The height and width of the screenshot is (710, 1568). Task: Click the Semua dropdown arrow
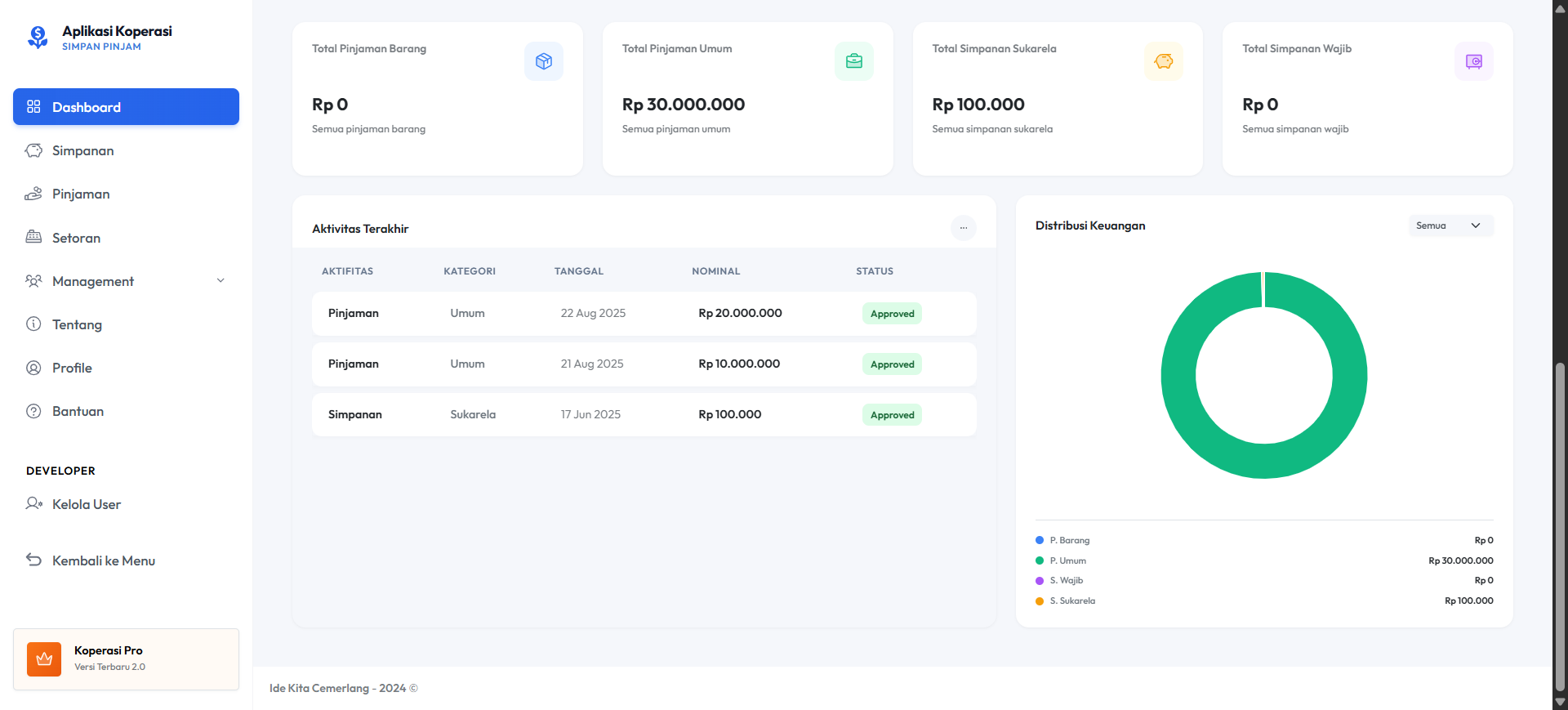[1476, 226]
